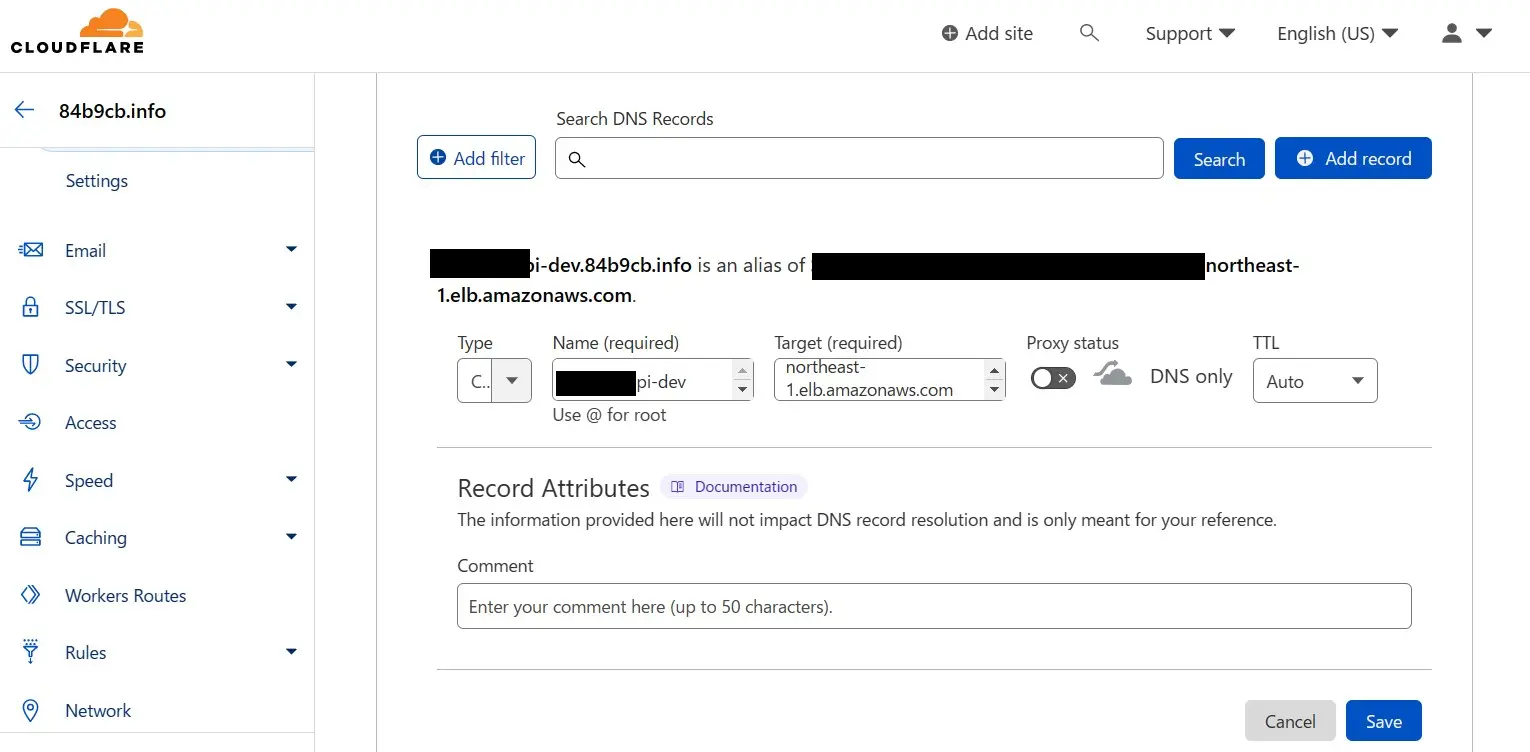Click the Network location pin icon
1530x752 pixels.
click(x=31, y=710)
